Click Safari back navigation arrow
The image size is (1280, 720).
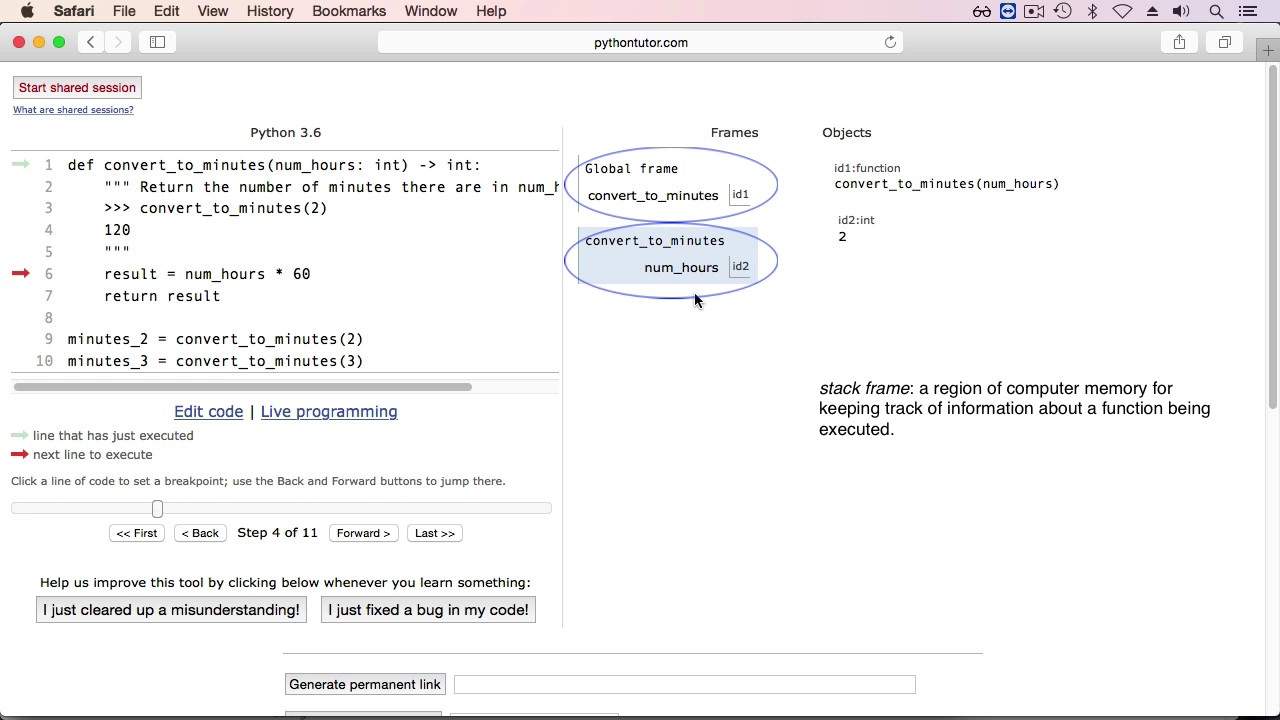[91, 42]
